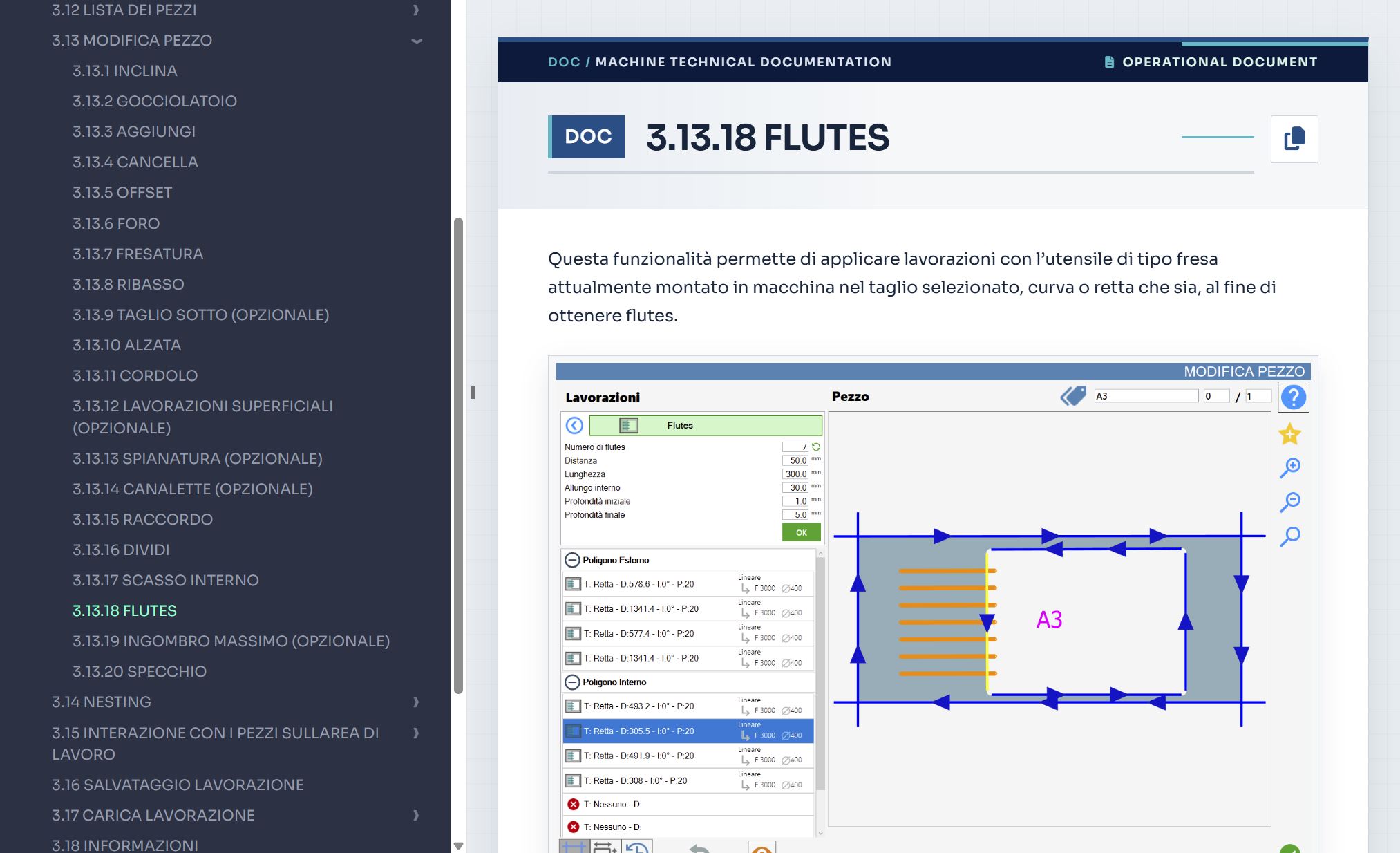Open 3.13.17 Scasso Interno
Viewport: 1400px width, 853px height.
tap(166, 580)
